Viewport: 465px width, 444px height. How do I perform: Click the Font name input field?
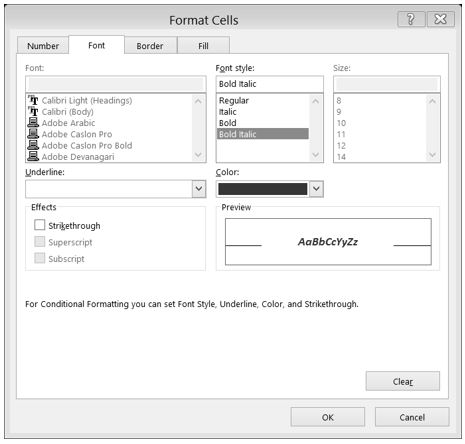pyautogui.click(x=116, y=84)
